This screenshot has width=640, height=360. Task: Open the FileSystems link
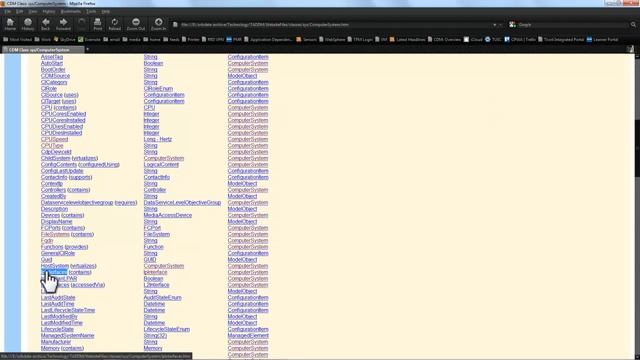(x=55, y=234)
